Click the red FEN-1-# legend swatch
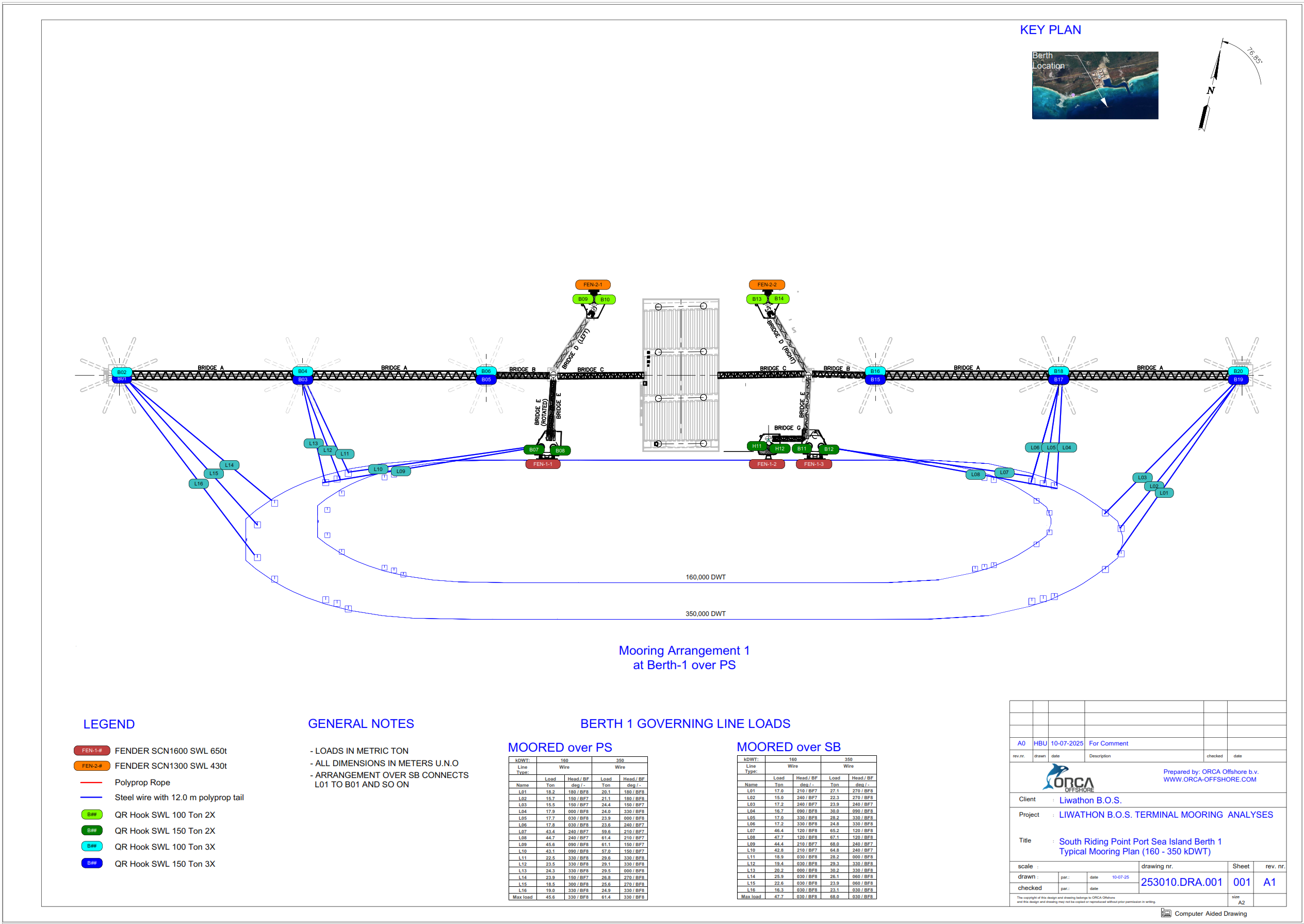This screenshot has height=924, width=1304. pos(92,751)
